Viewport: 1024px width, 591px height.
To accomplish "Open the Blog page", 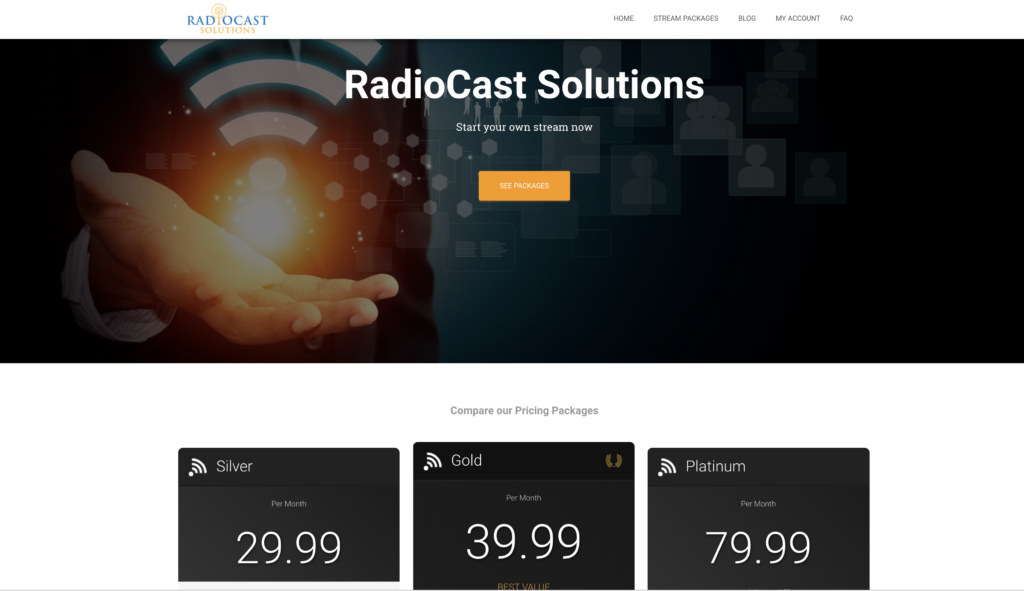I will pos(747,18).
